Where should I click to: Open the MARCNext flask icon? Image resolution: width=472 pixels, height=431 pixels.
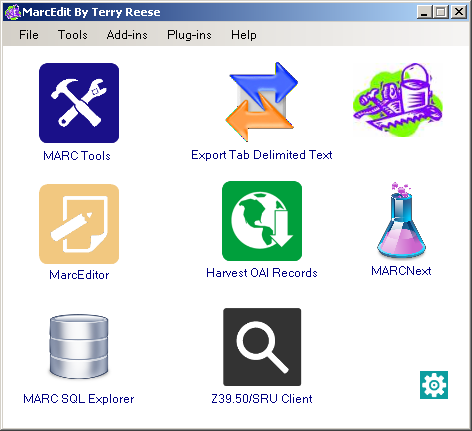(402, 221)
